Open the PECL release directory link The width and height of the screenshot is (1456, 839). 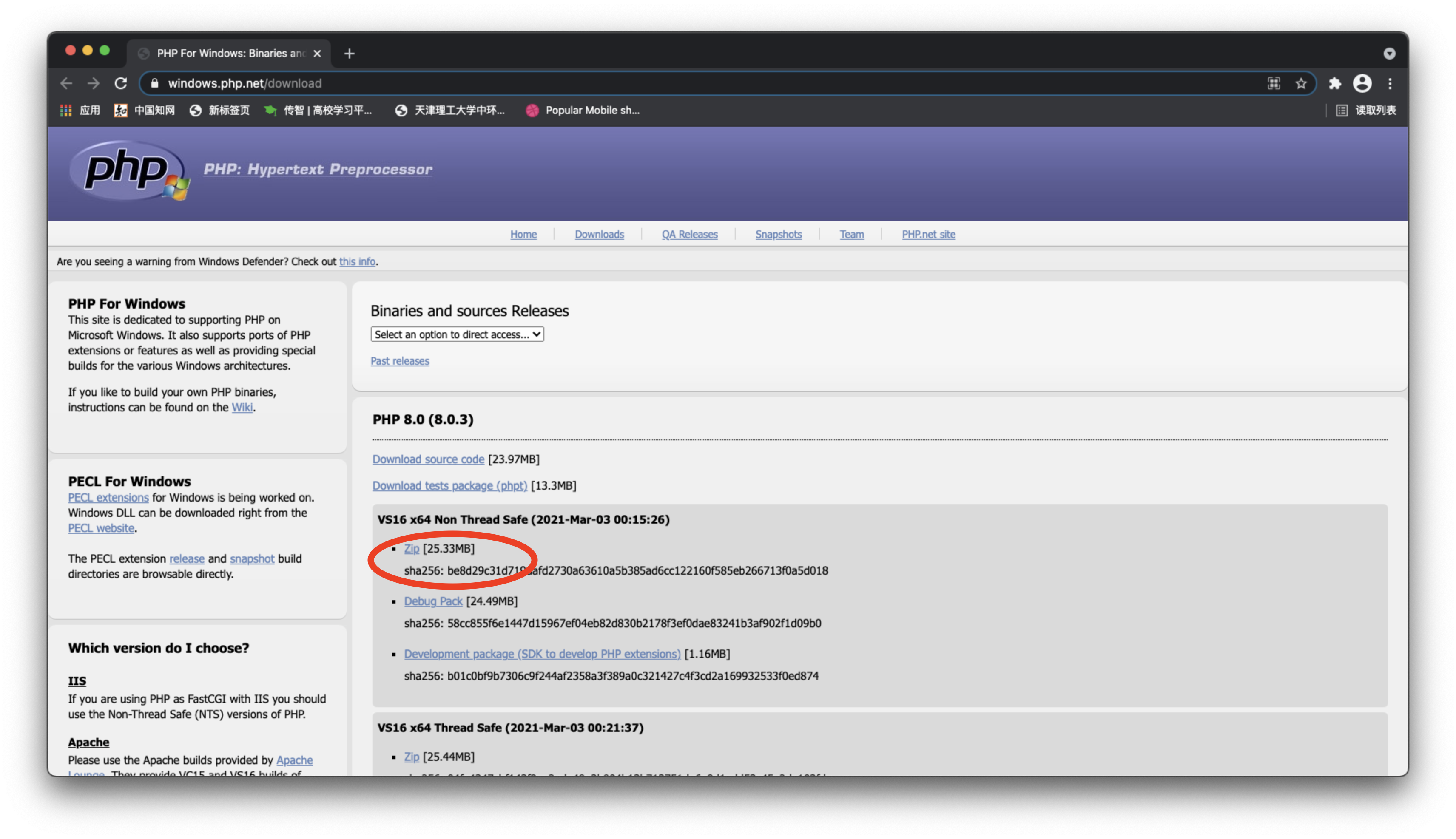tap(187, 559)
